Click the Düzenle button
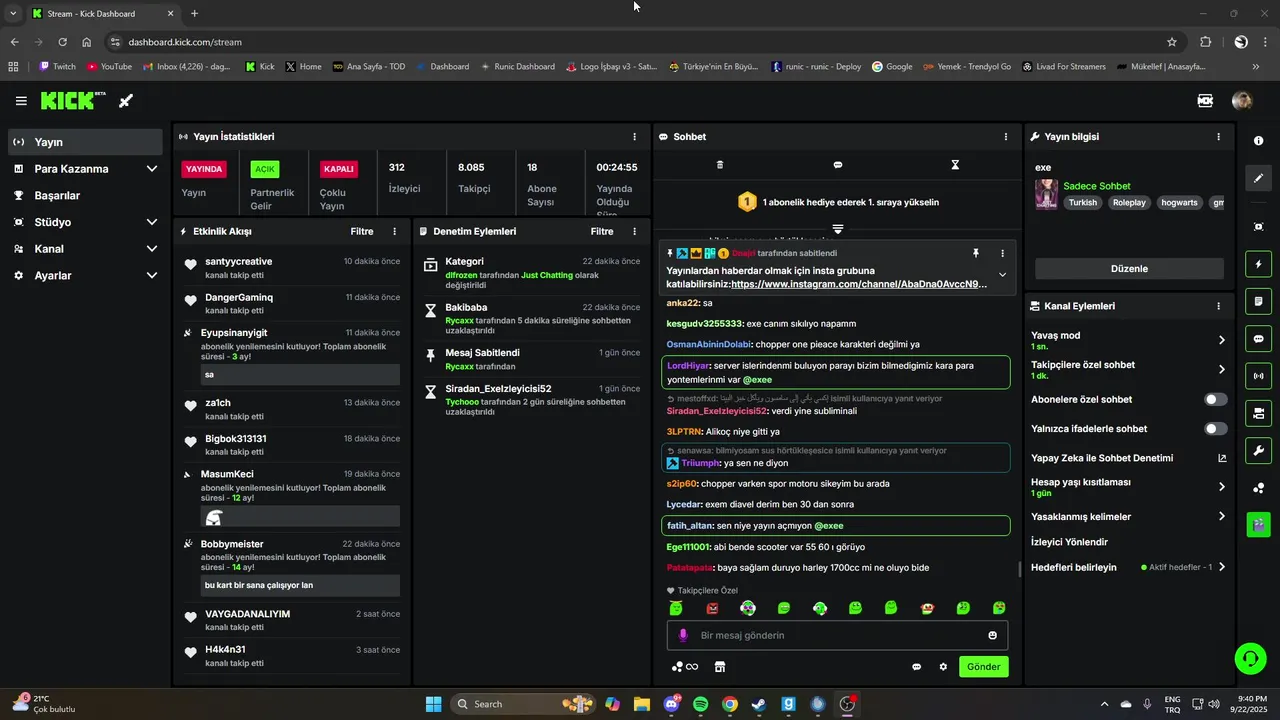1280x720 pixels. tap(1129, 269)
